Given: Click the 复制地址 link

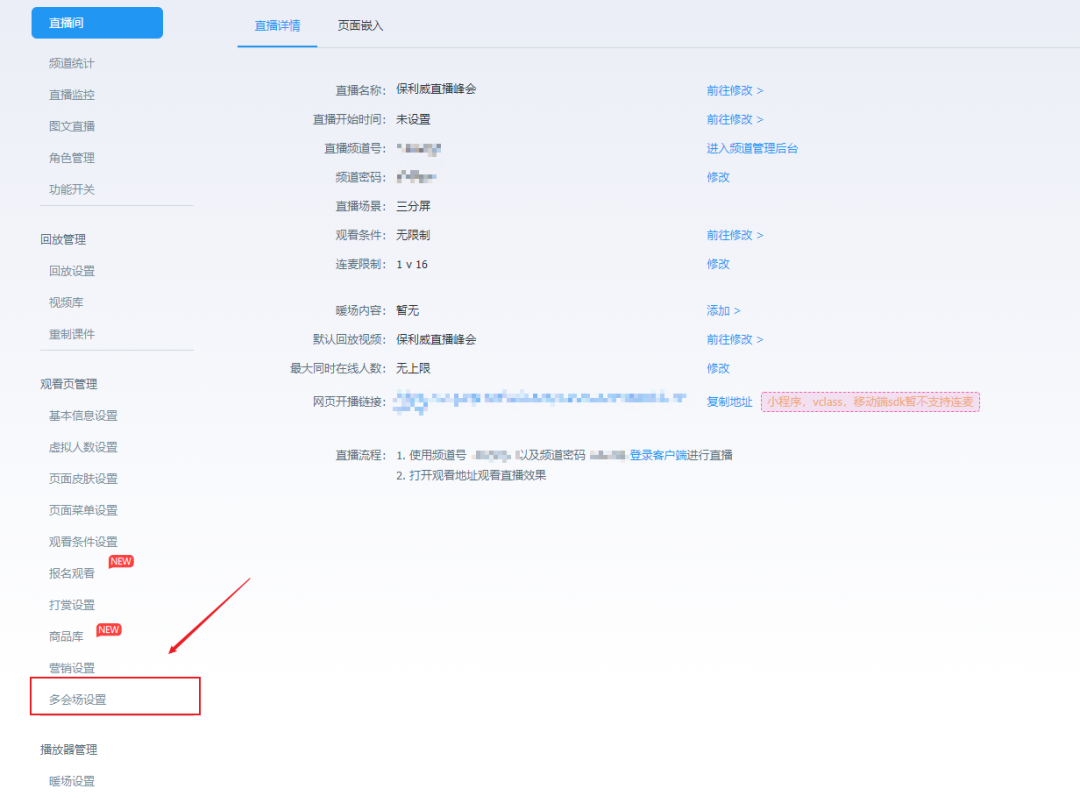Looking at the screenshot, I should [x=729, y=402].
